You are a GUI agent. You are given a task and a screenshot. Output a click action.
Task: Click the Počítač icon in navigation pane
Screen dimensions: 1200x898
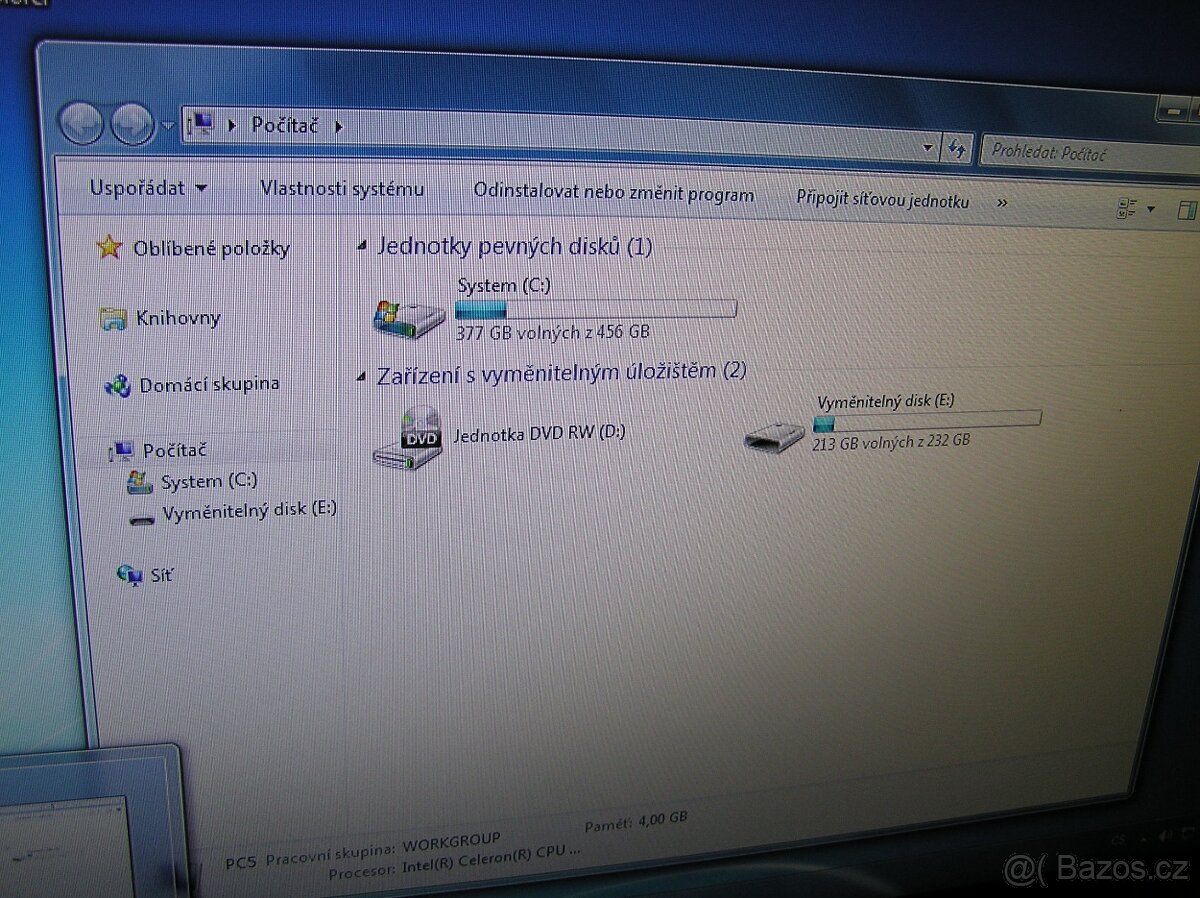click(122, 451)
